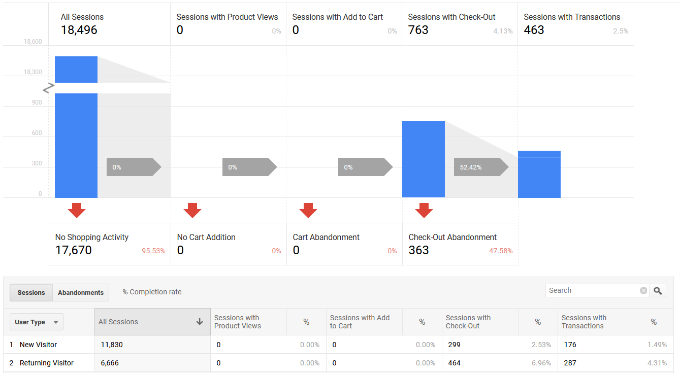The image size is (680, 373).
Task: Click the Returning Visitor row label
Action: click(x=46, y=363)
